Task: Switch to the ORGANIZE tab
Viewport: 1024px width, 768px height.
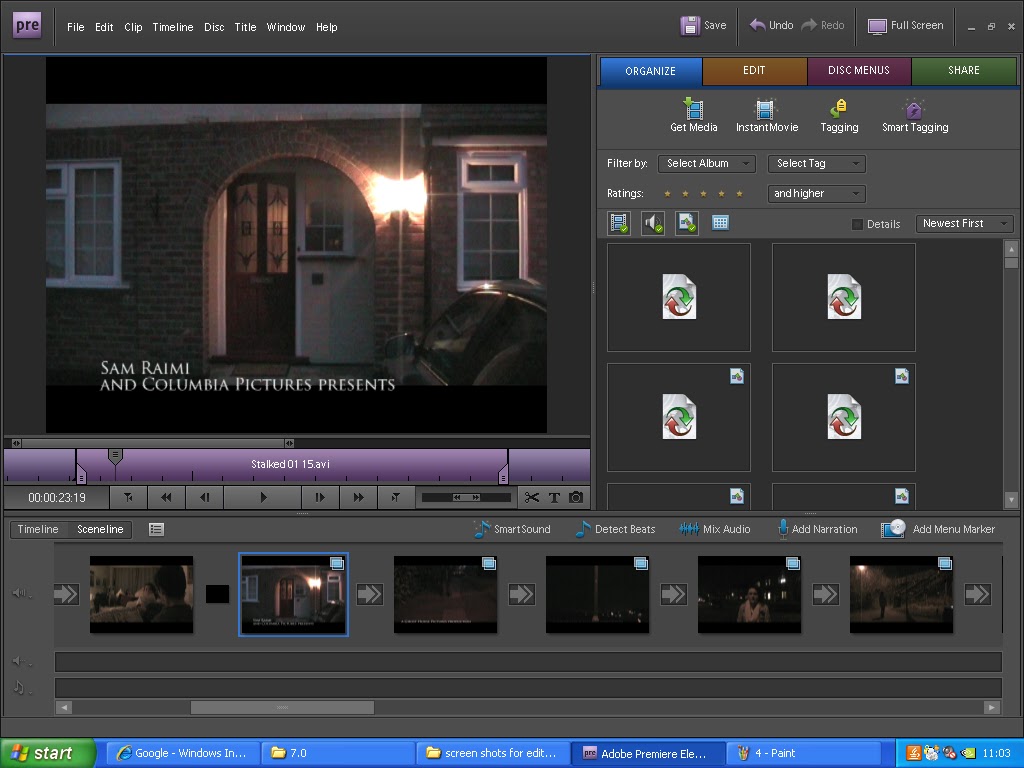Action: click(x=650, y=71)
